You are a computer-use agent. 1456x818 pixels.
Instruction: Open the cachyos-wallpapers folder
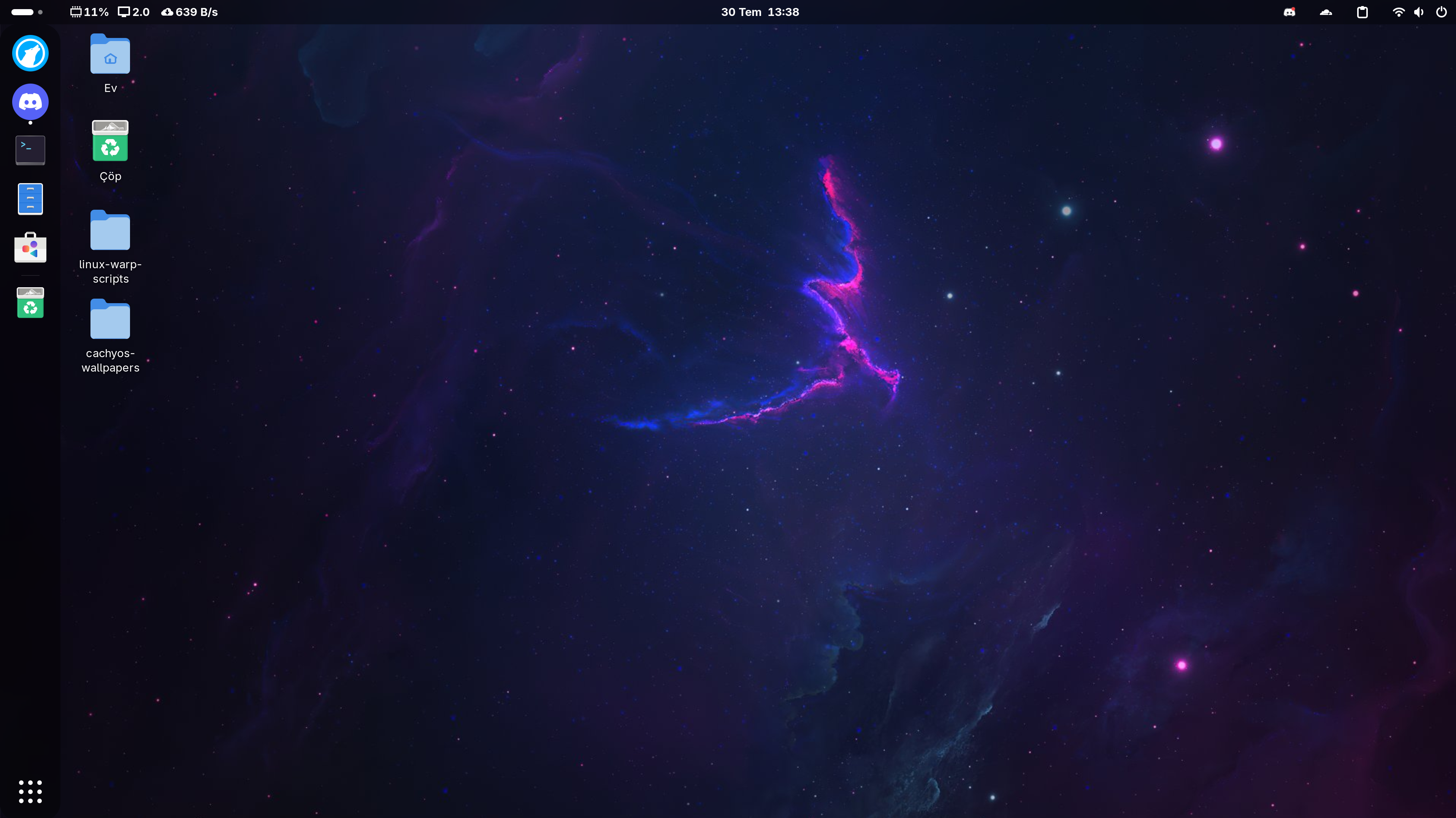(x=110, y=336)
